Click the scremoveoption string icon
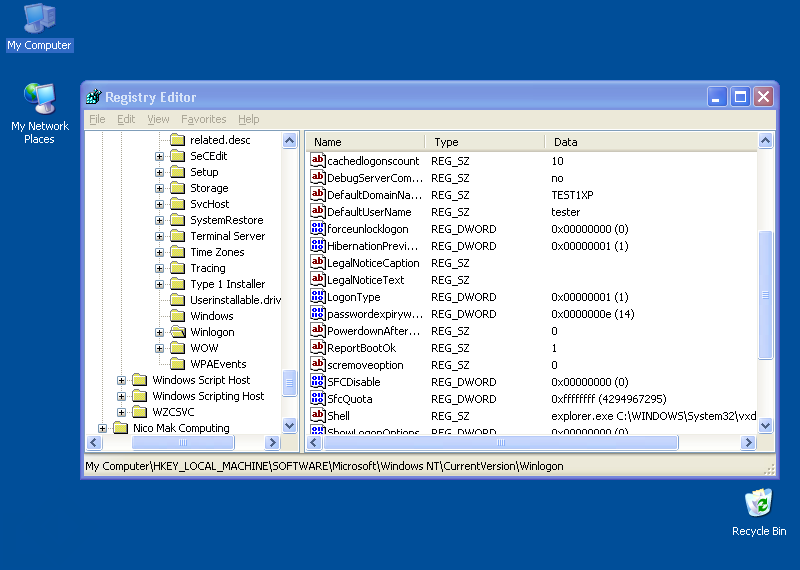This screenshot has width=800, height=570. [x=317, y=365]
